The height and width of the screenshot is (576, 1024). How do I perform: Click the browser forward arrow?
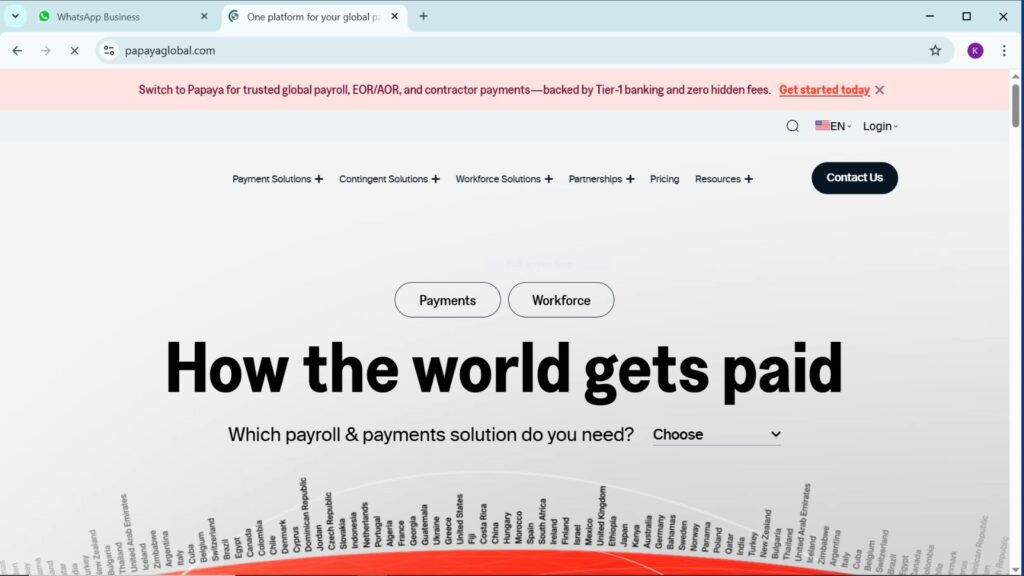tap(45, 50)
